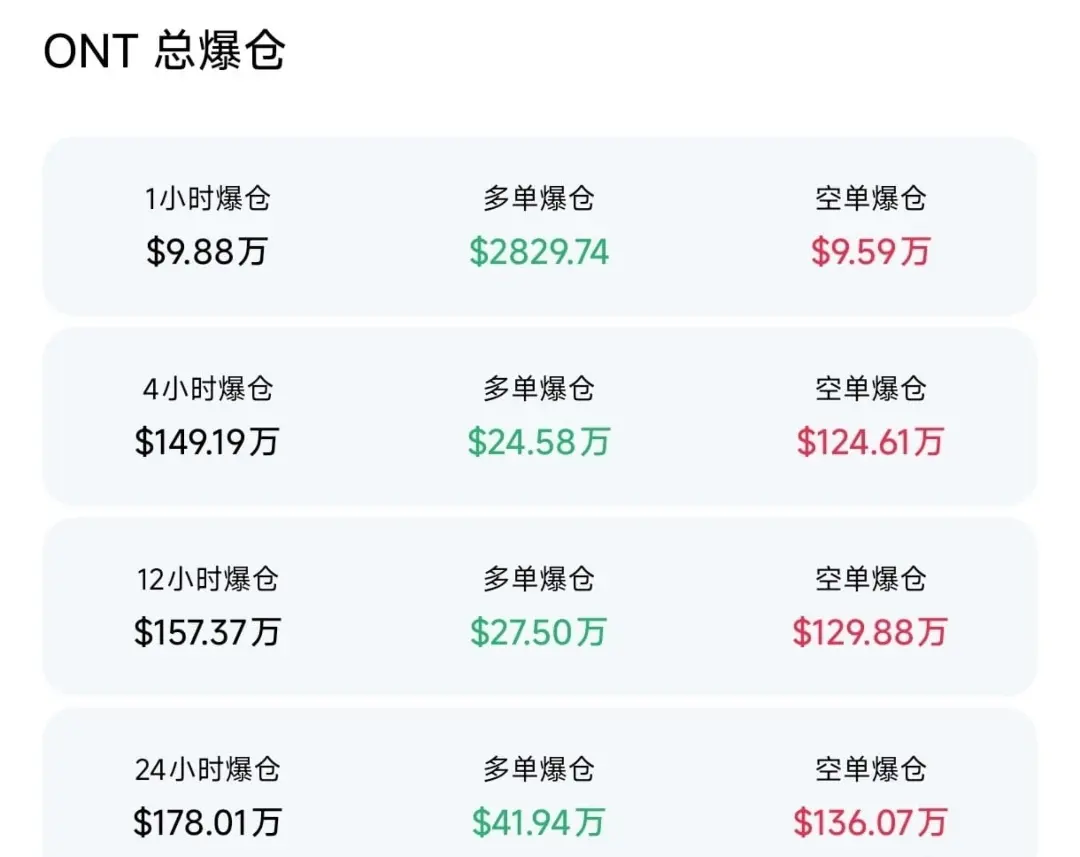Click the $157.37万 total value
Image resolution: width=1080 pixels, height=857 pixels.
tap(207, 631)
